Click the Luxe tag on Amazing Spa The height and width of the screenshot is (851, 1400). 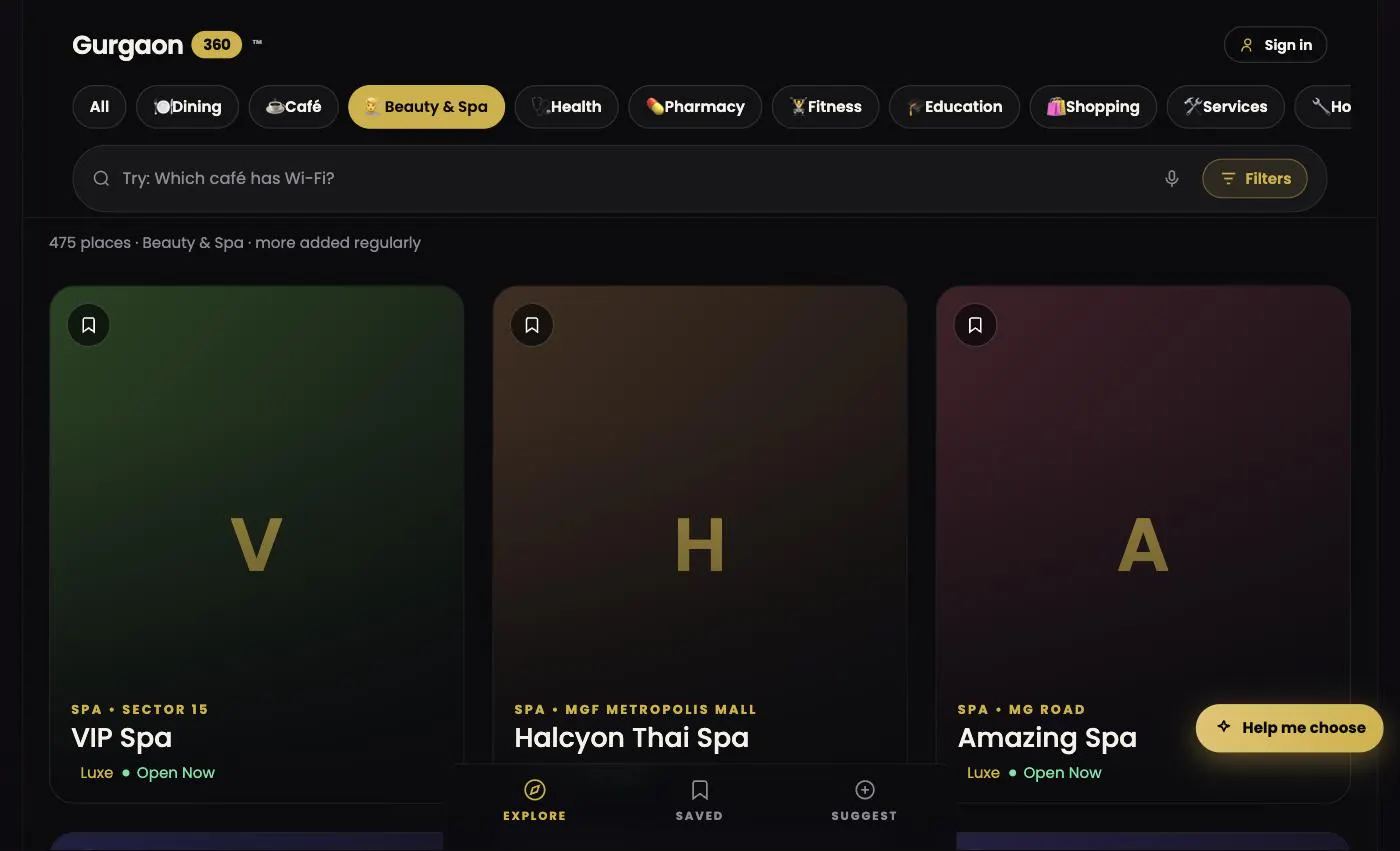[983, 773]
